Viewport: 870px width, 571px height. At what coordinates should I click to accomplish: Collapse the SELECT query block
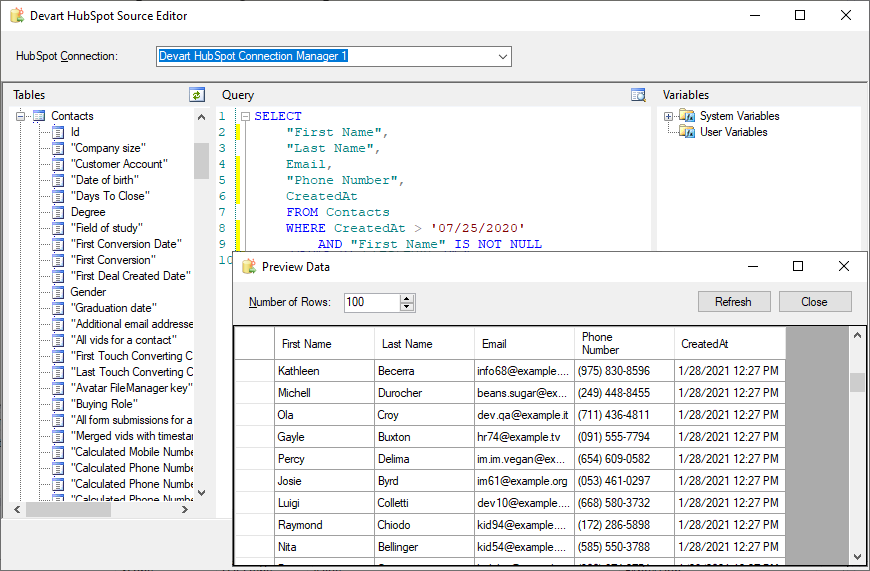click(245, 116)
